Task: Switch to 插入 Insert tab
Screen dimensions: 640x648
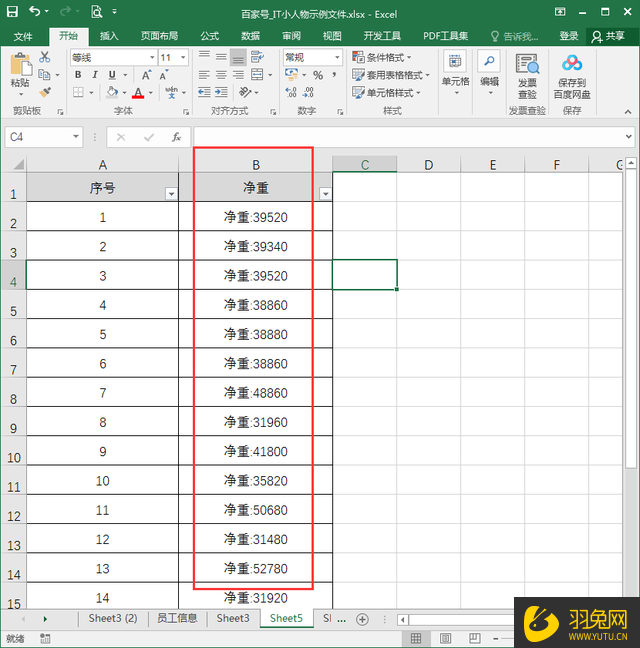Action: click(109, 36)
